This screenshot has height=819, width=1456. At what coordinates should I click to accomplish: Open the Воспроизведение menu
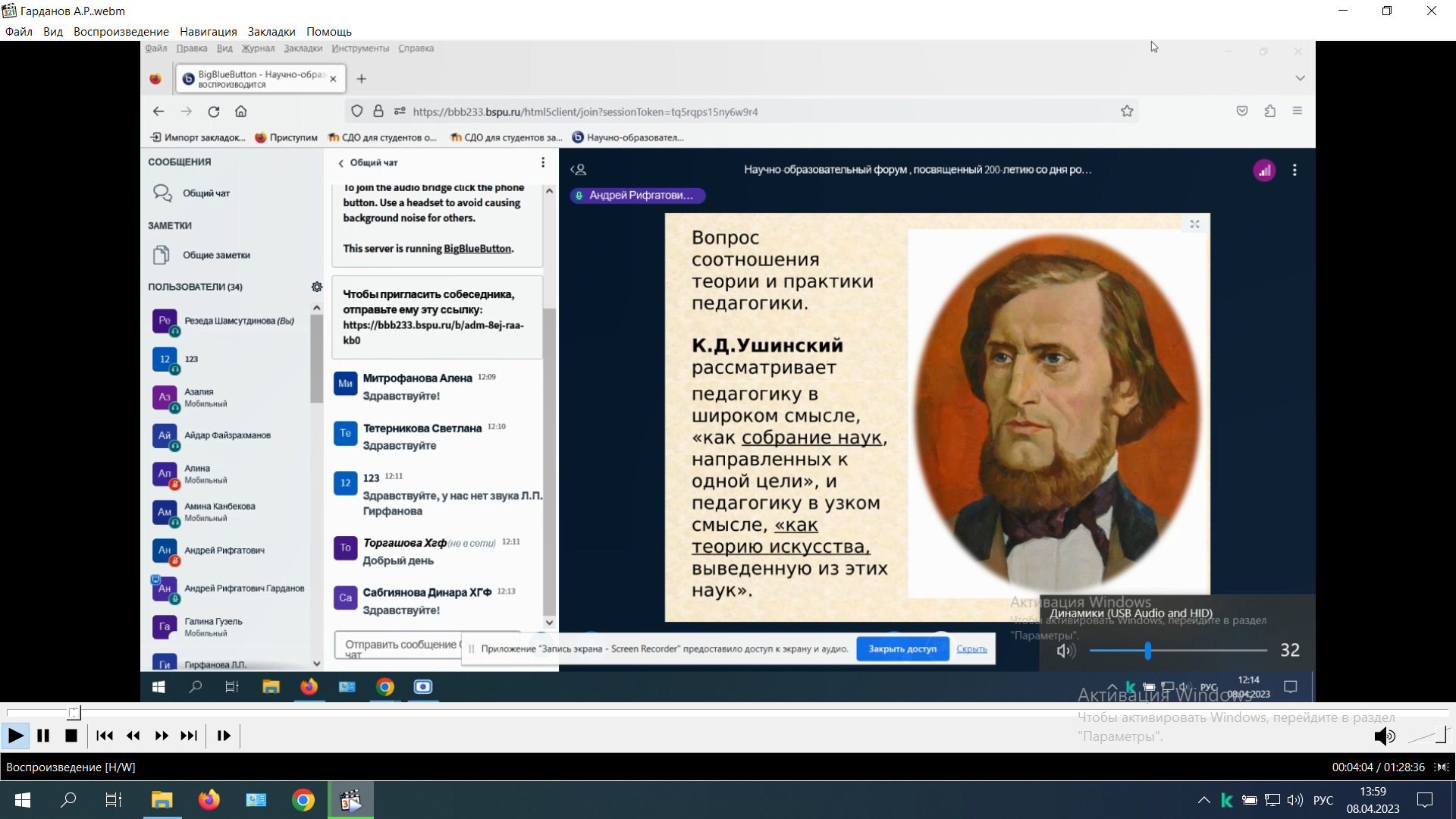[x=121, y=32]
